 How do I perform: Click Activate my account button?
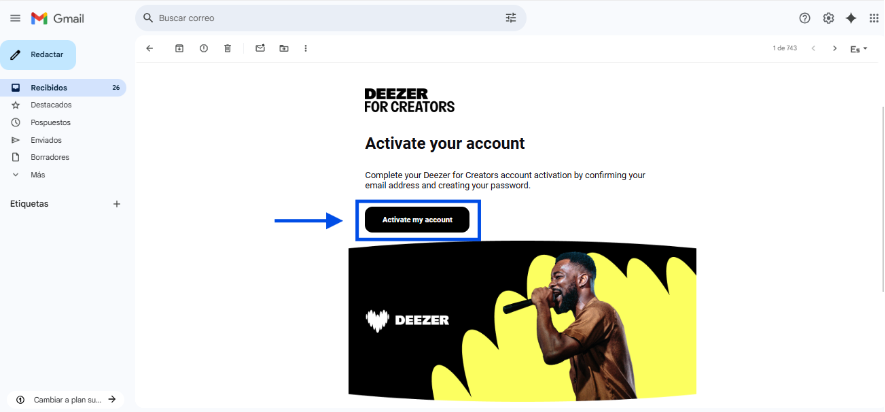coord(417,220)
